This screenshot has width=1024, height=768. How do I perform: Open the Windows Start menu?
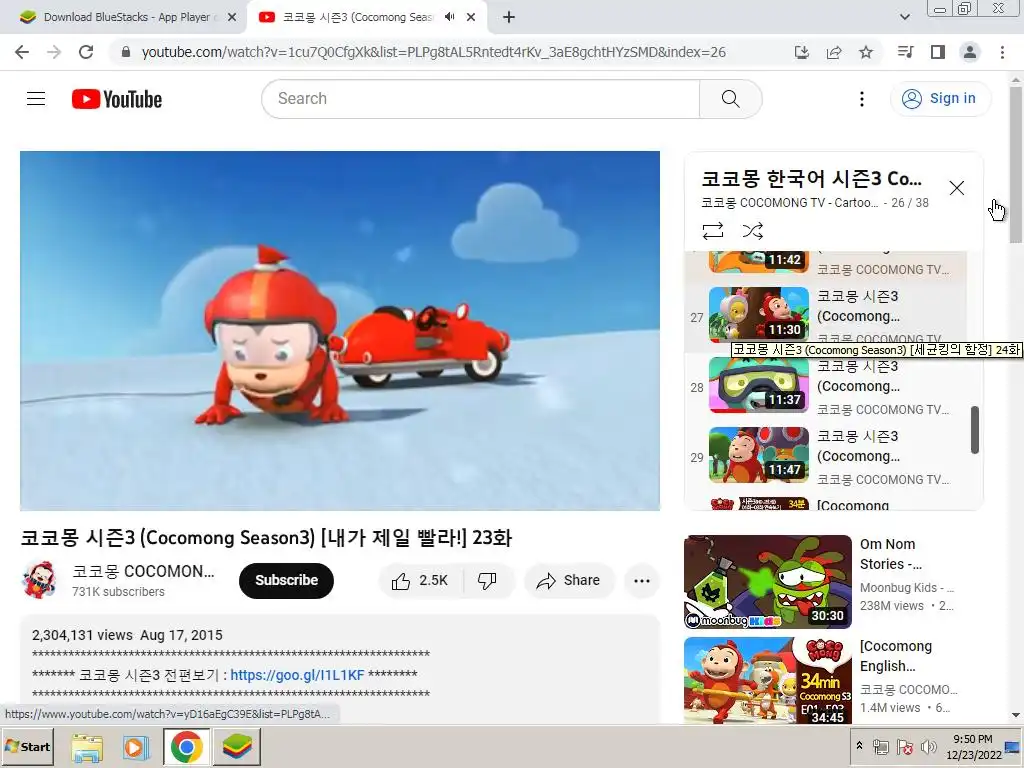(27, 747)
